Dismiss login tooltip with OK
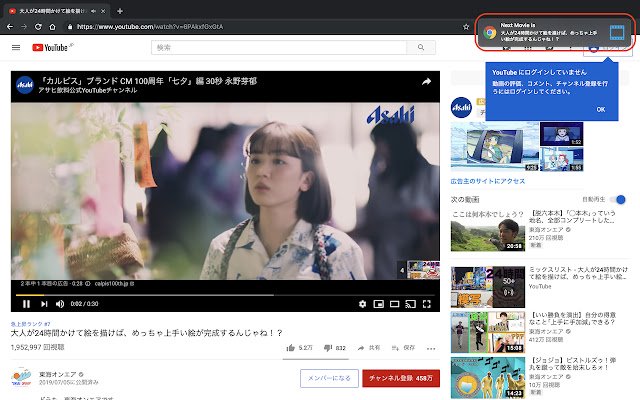 click(x=600, y=109)
